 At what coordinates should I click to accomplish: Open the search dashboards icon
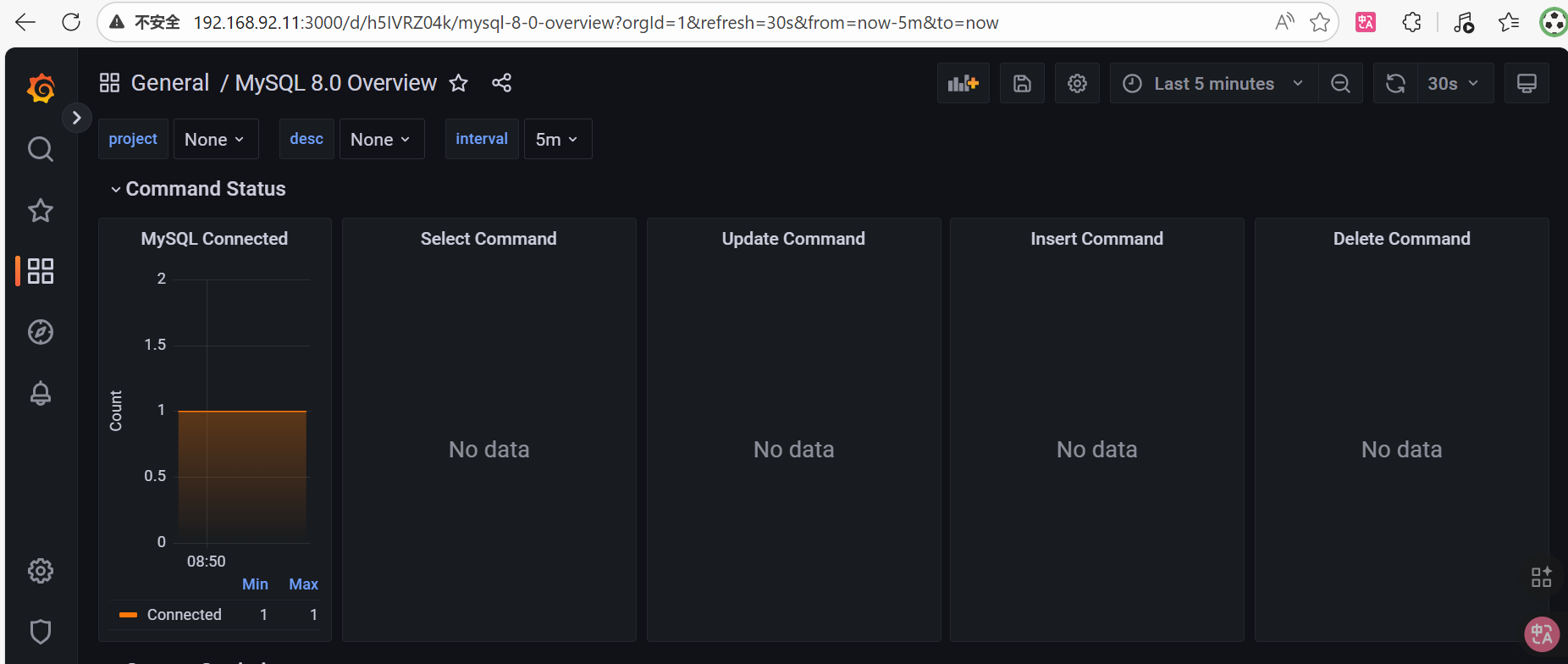point(41,149)
